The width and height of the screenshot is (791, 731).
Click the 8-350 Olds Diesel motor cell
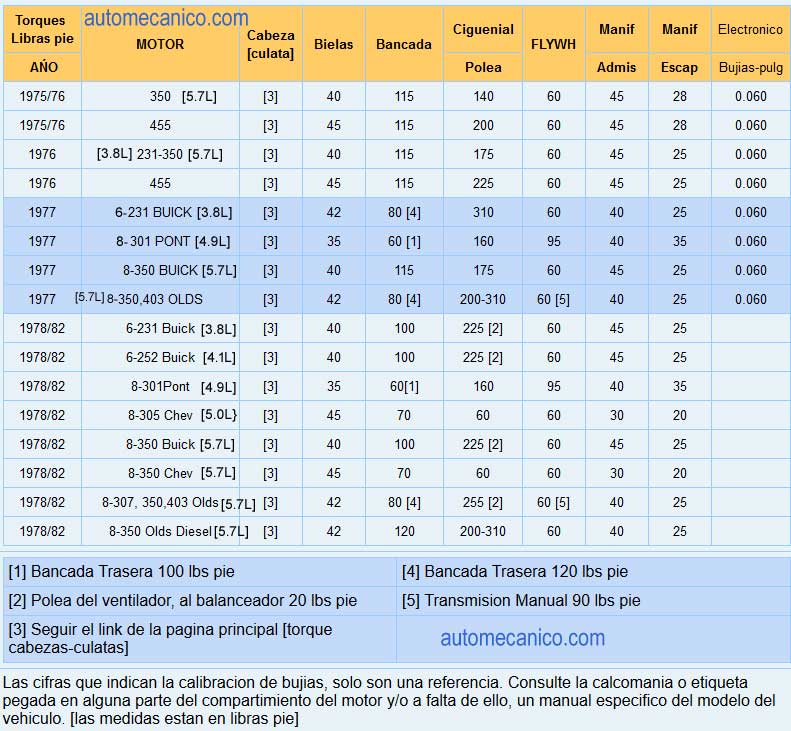pos(160,531)
